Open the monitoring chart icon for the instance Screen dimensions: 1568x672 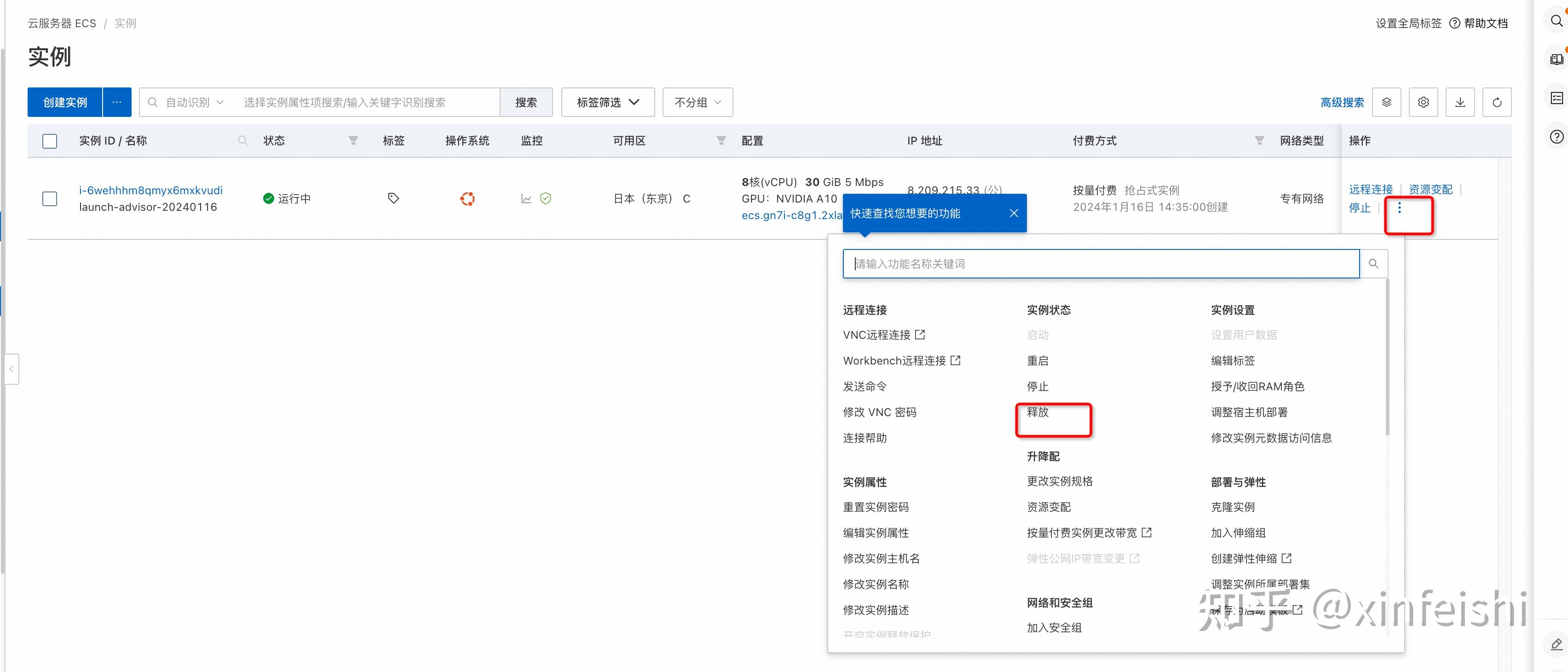(525, 198)
